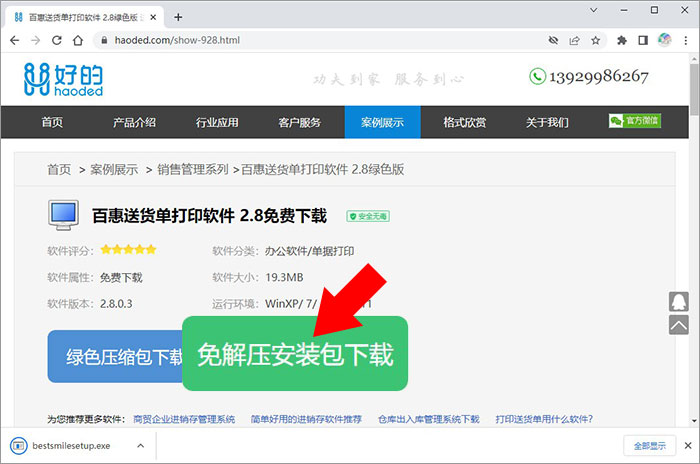Close the downloads bar
This screenshot has height=464, width=700.
click(x=688, y=446)
